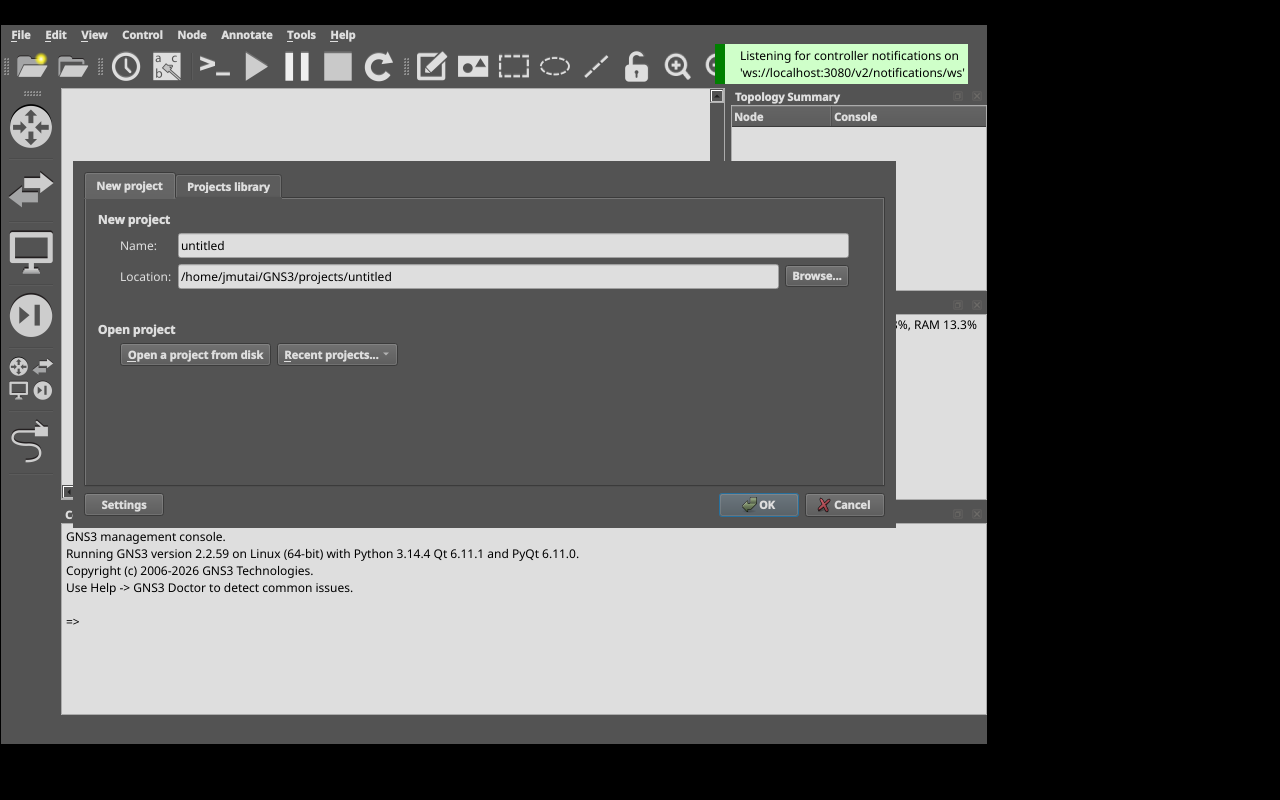Screen dimensions: 1280x800
Task: Toggle the lock/unlock items padlock icon
Action: [636, 67]
